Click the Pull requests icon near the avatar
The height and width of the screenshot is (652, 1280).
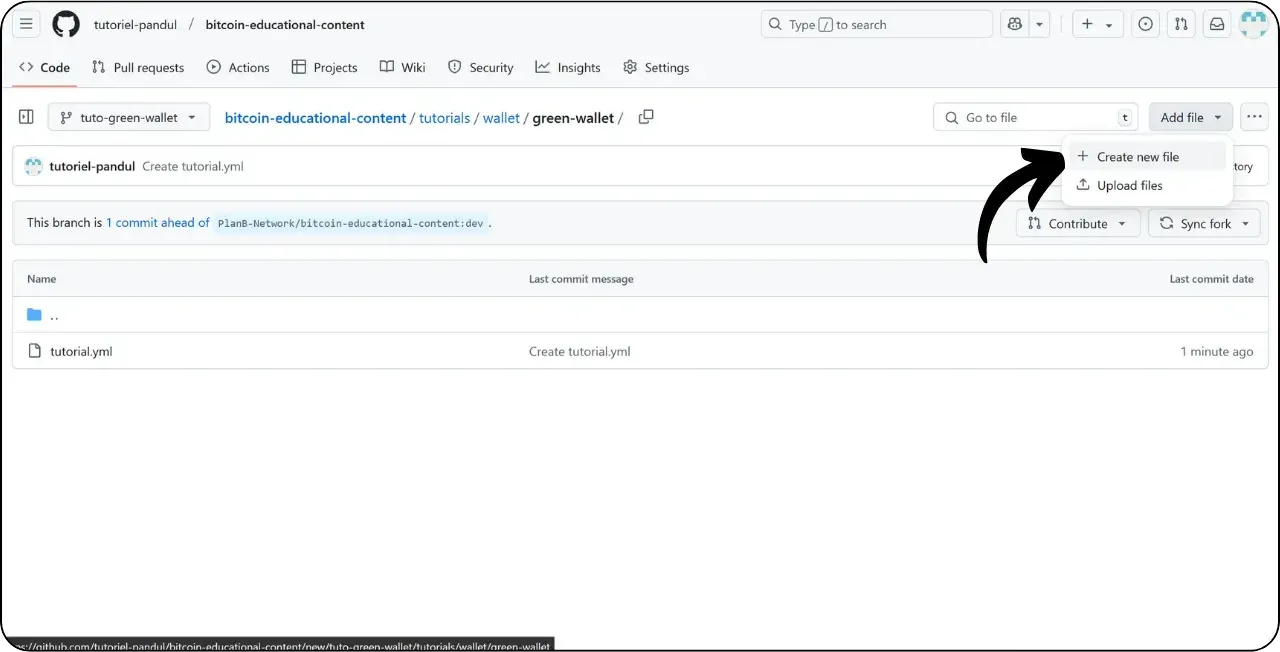(x=1181, y=23)
